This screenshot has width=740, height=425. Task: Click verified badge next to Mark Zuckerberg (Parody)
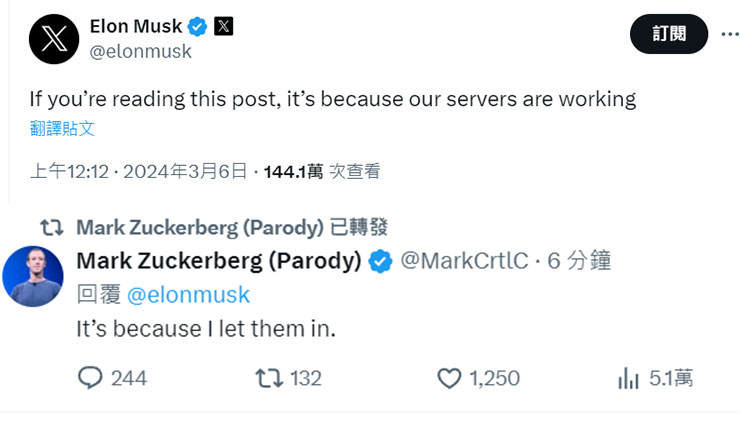pyautogui.click(x=381, y=261)
